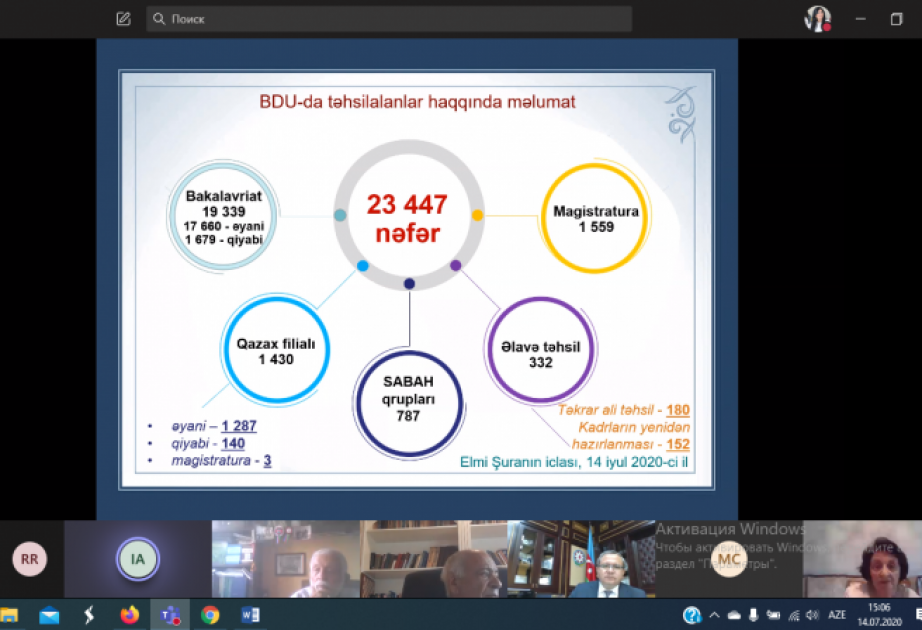
Task: Click the slide title 'BDU-da təhsilalanlar haqqında məlumat'
Action: point(417,102)
